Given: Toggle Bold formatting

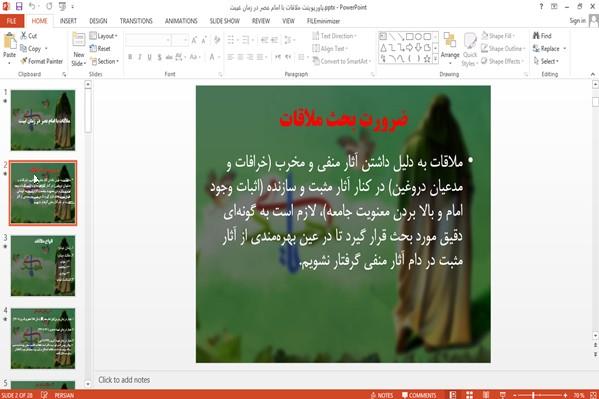Looking at the screenshot, I should point(130,57).
